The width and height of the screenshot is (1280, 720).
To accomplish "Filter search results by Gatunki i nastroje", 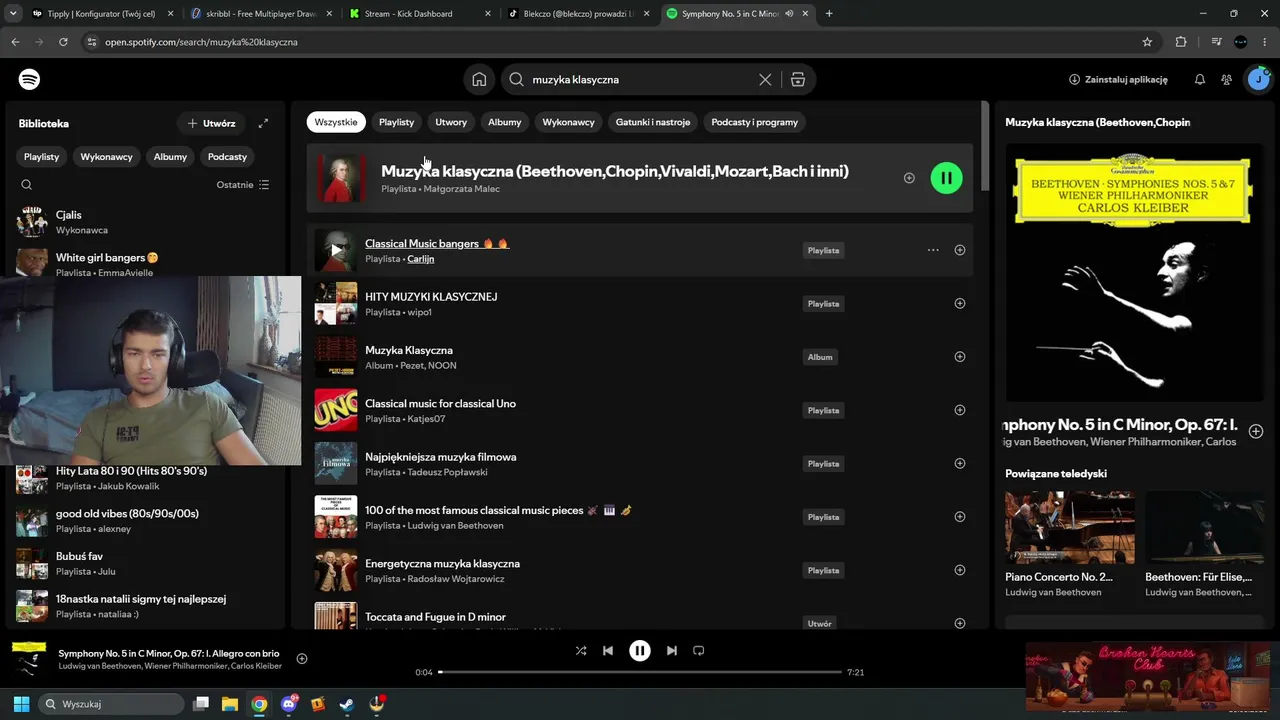I will 653,122.
